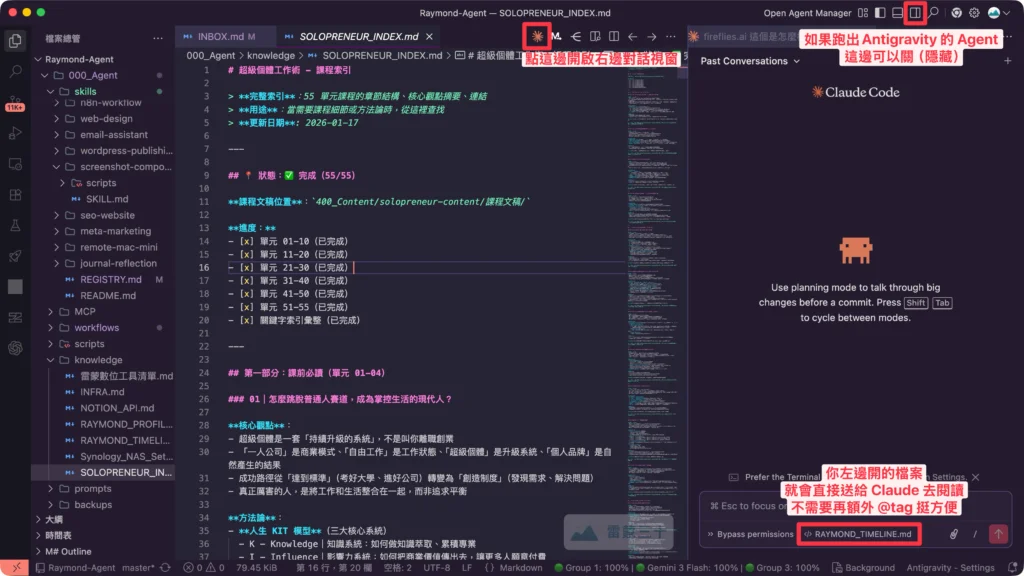Open Claude Code via the flower toolbar icon
The image size is (1024, 576).
tap(537, 34)
